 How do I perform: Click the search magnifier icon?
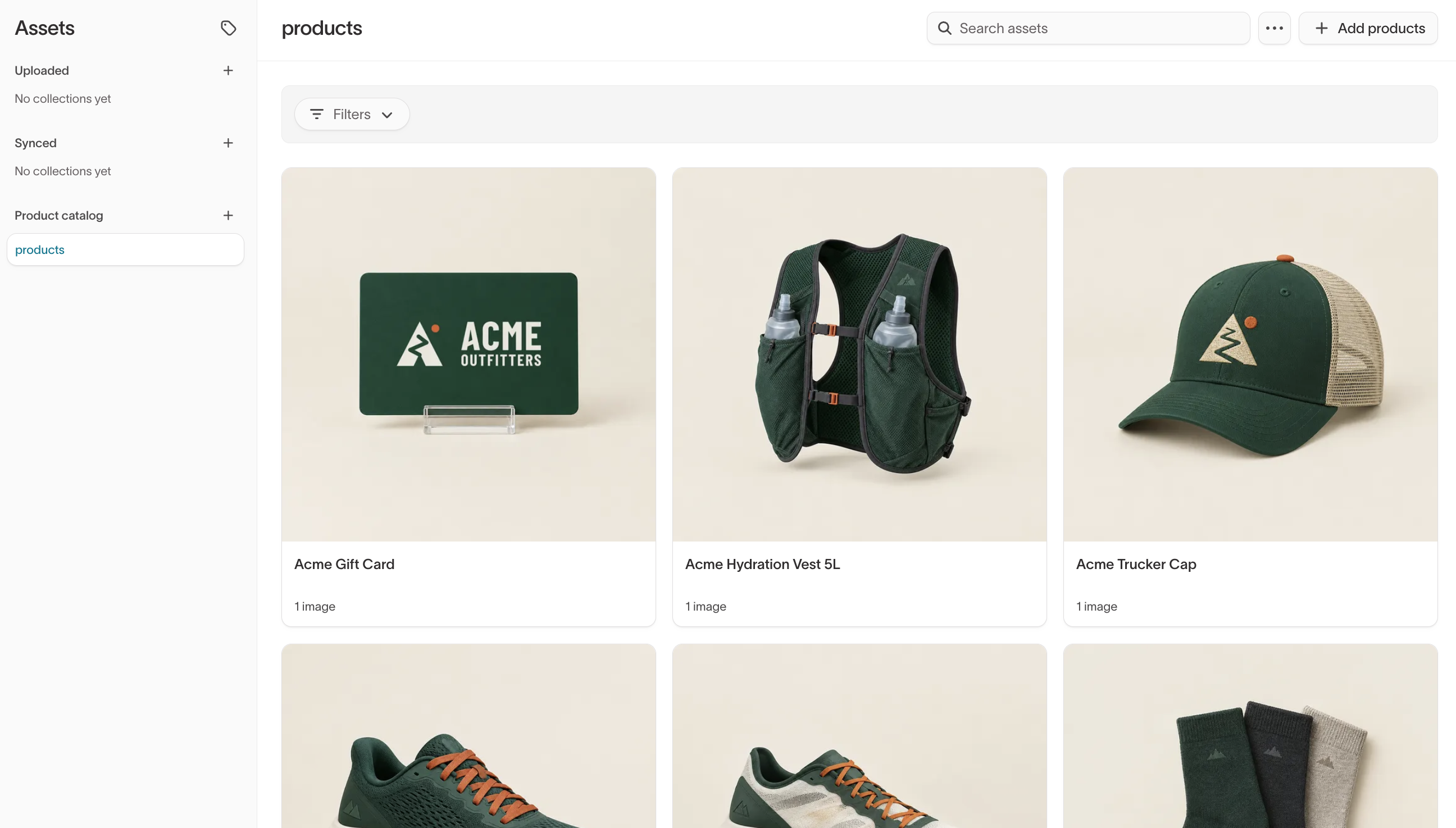944,28
